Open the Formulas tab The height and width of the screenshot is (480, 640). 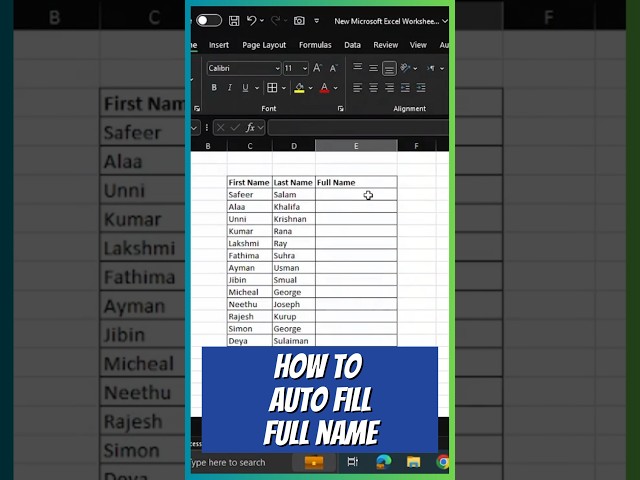click(315, 45)
